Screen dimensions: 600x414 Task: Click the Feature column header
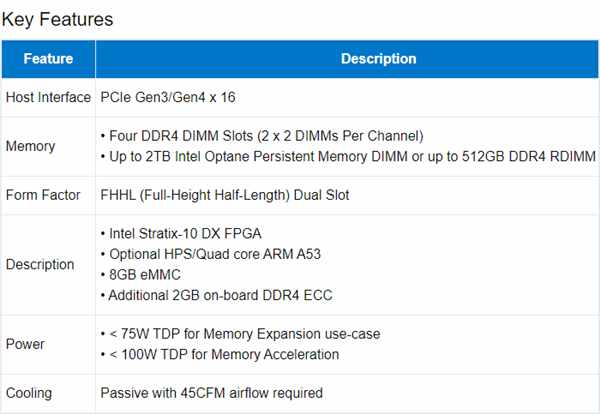48,59
